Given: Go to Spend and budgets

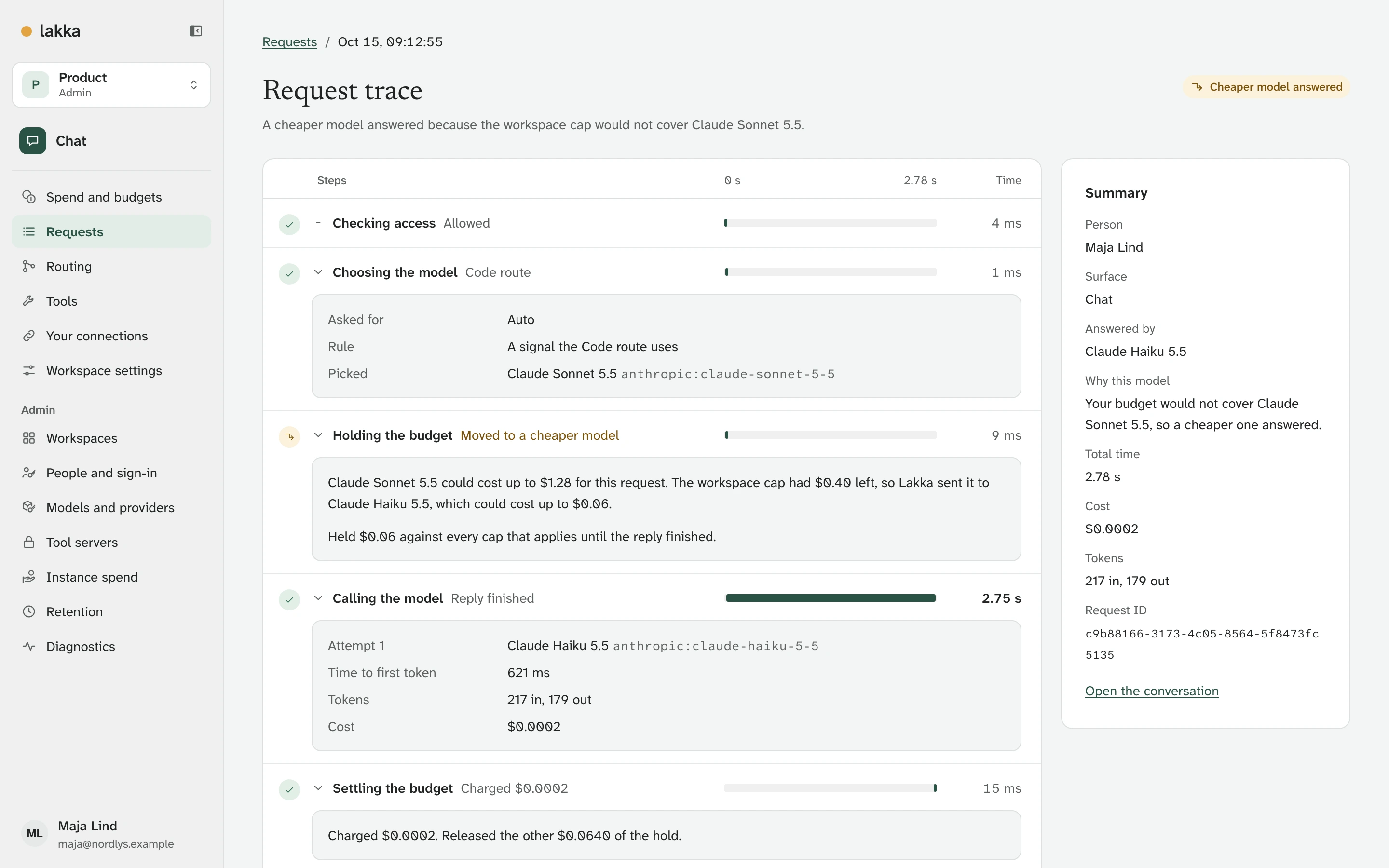Looking at the screenshot, I should (x=111, y=197).
